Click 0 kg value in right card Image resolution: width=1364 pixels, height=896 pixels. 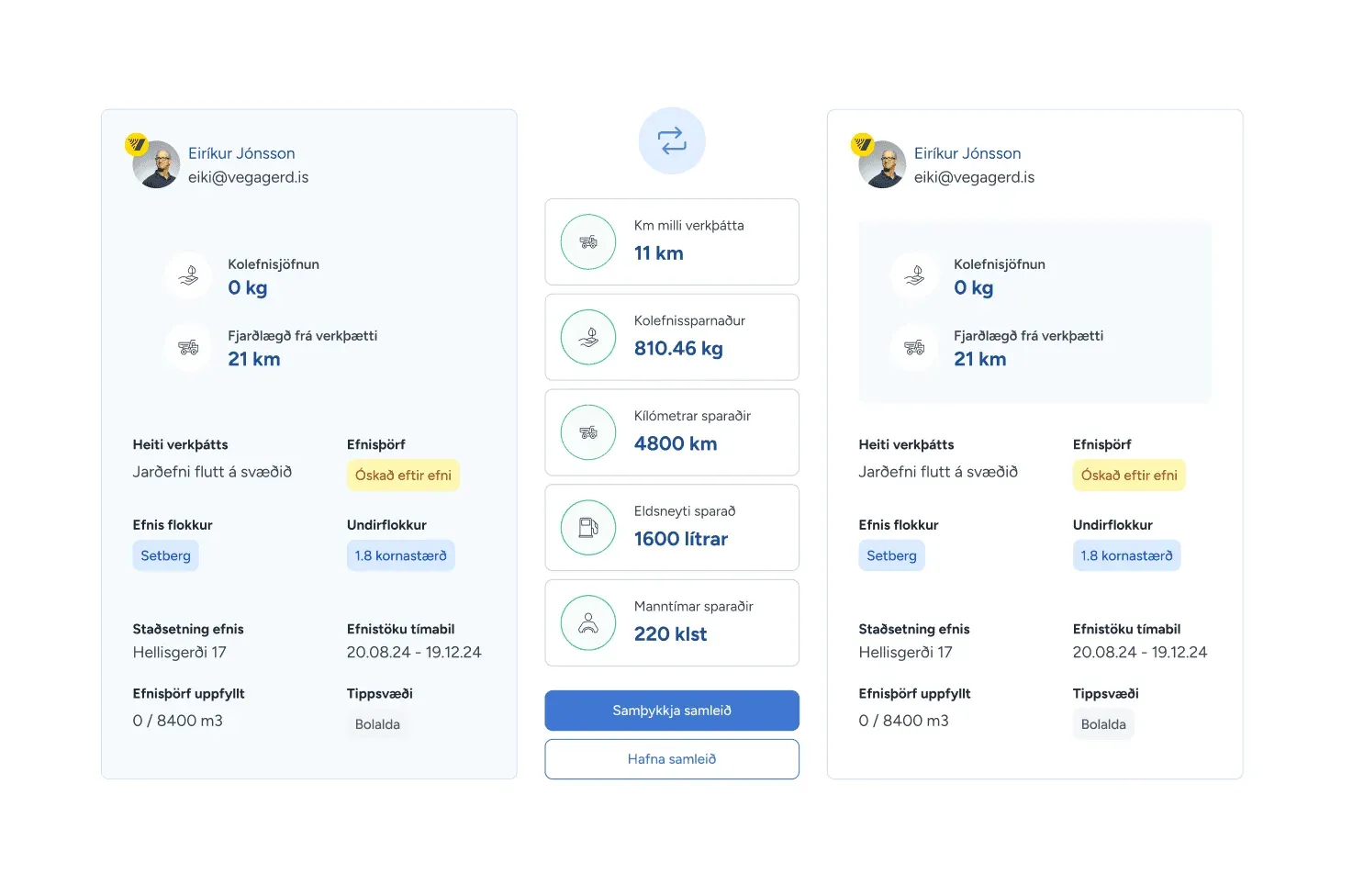(x=974, y=288)
